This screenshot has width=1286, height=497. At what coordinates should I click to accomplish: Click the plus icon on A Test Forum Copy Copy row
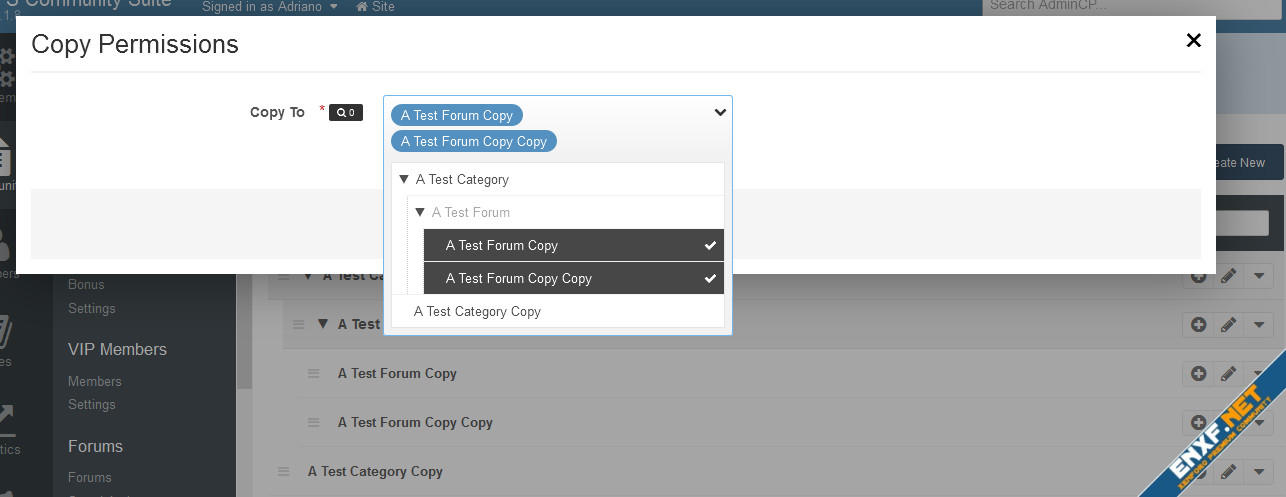[x=1198, y=423]
